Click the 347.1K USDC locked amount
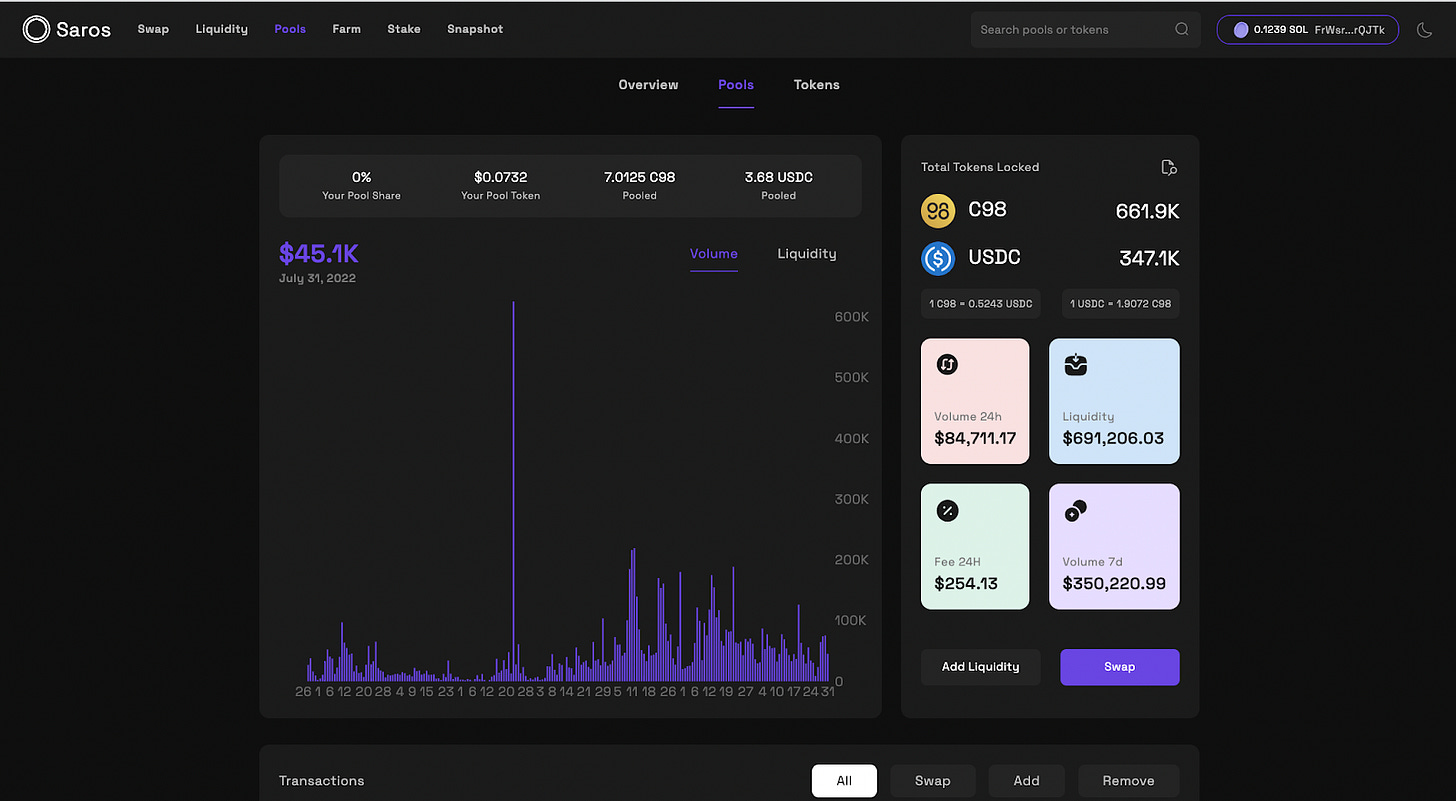1456x801 pixels. (x=1149, y=259)
